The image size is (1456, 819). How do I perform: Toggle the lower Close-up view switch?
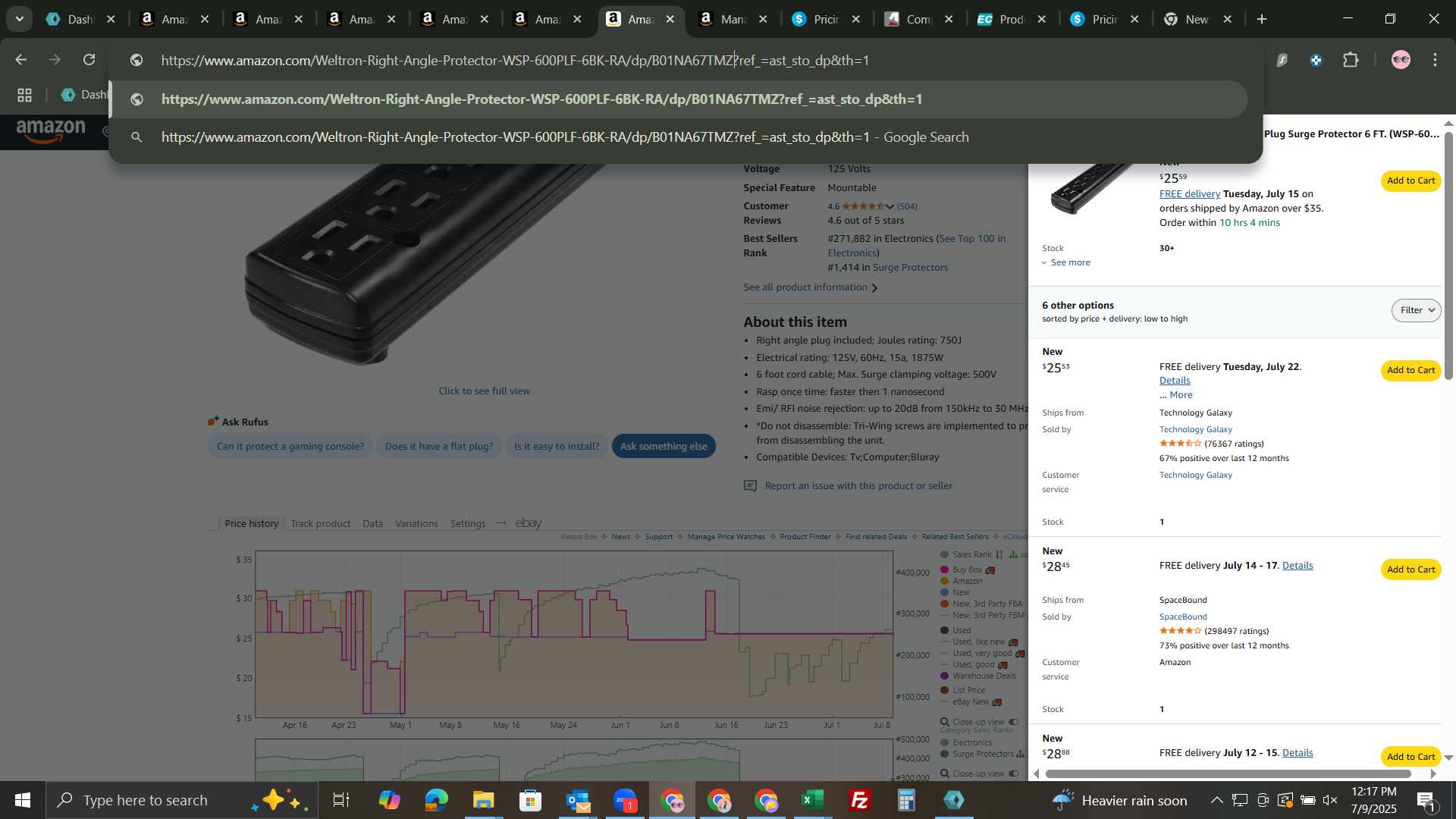click(1014, 773)
